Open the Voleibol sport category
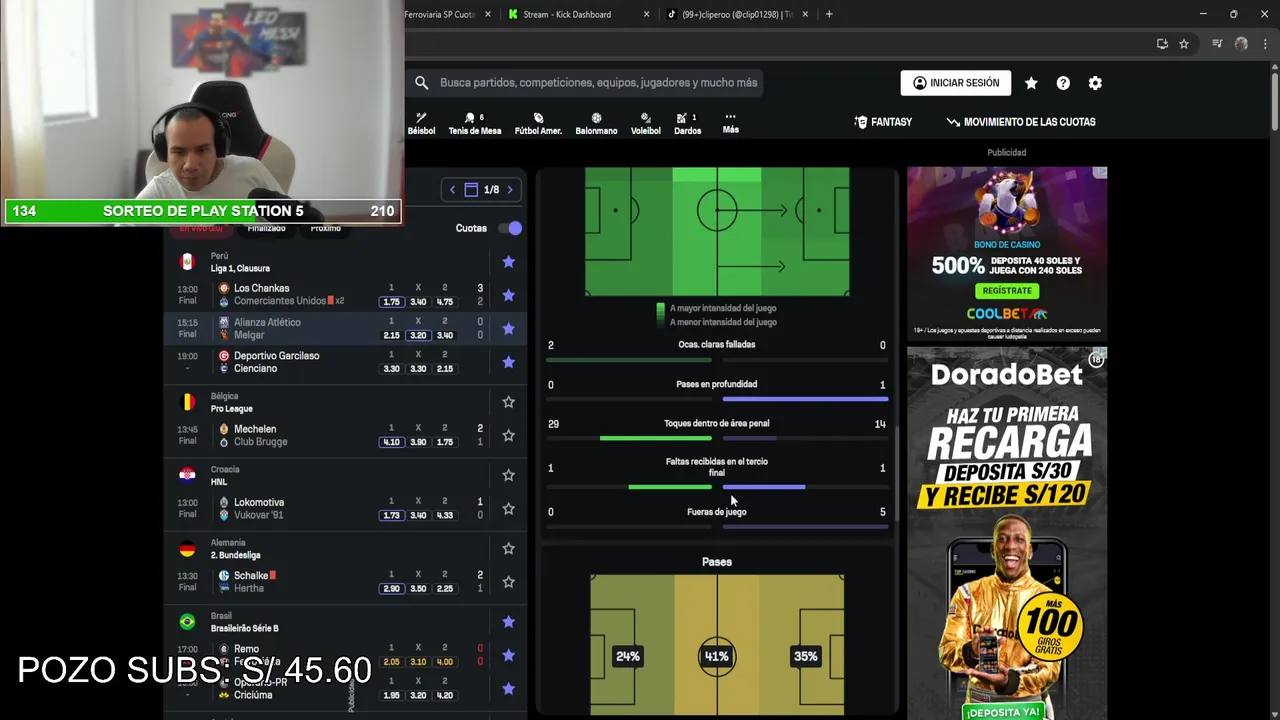Screen dimensions: 1280x720 pyautogui.click(x=645, y=123)
